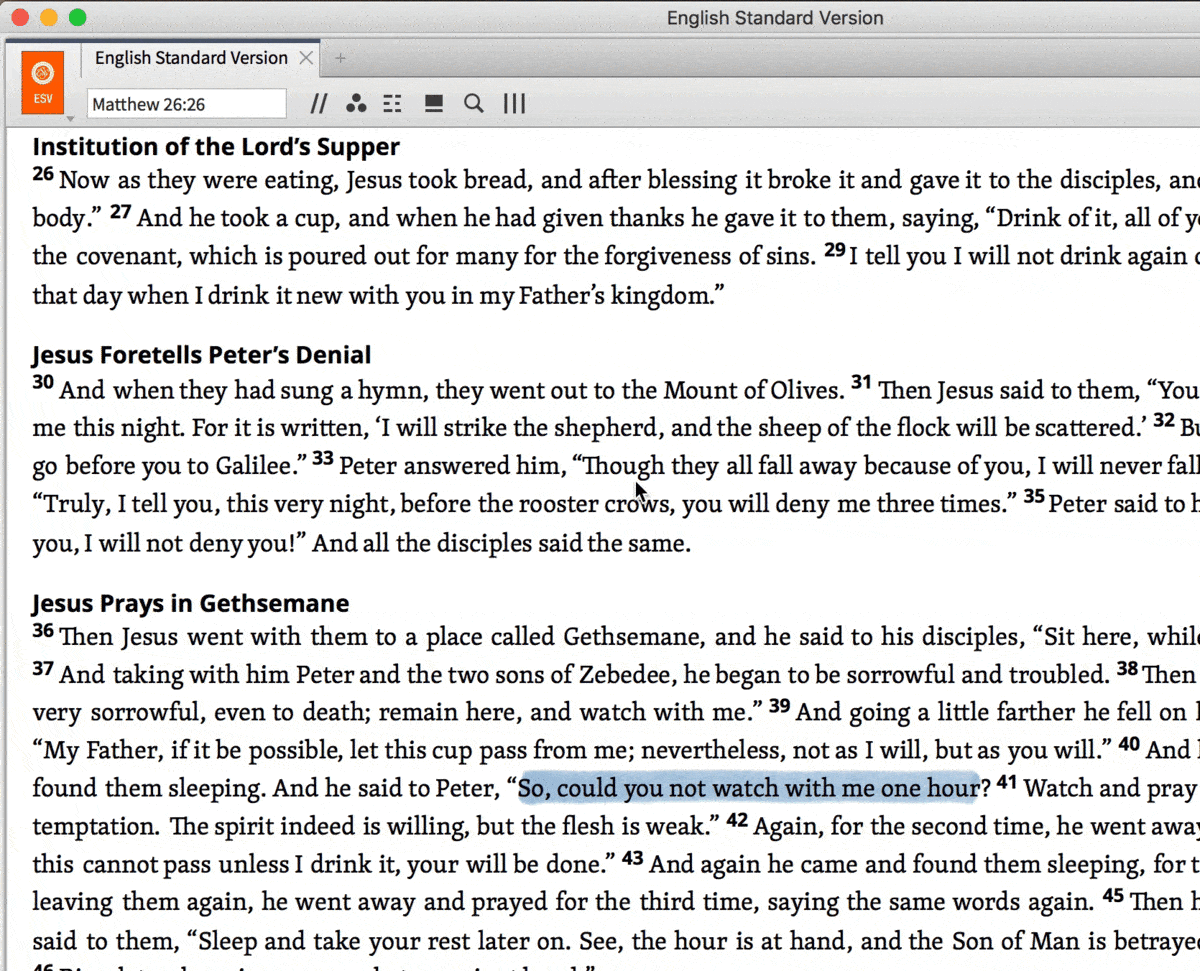Maximize the window with the green button
Image resolution: width=1200 pixels, height=971 pixels.
77,18
